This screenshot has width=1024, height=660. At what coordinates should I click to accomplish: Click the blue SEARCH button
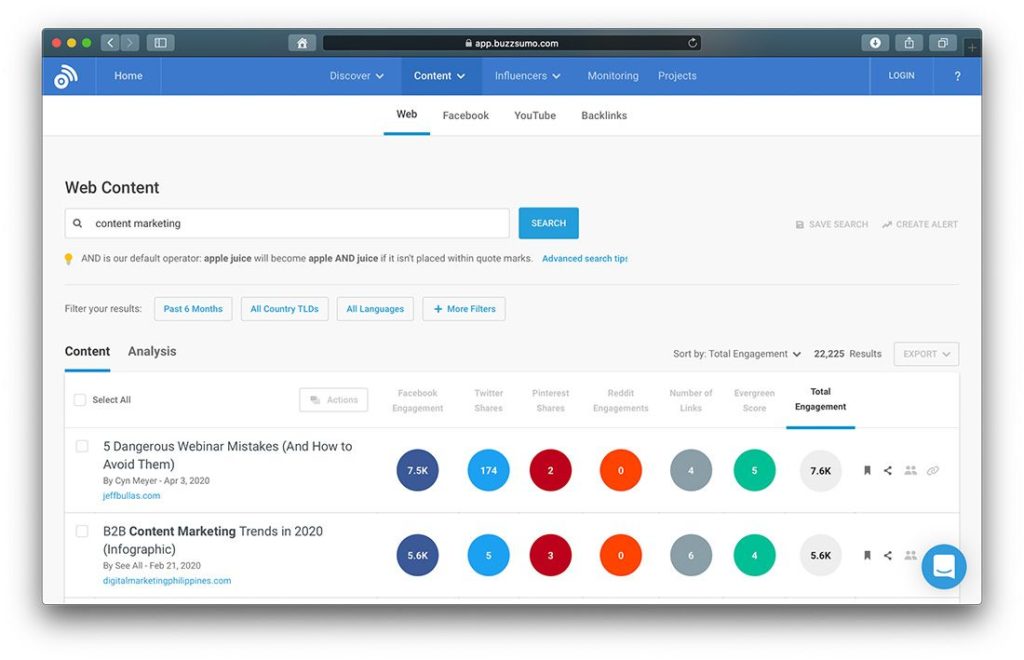[549, 223]
